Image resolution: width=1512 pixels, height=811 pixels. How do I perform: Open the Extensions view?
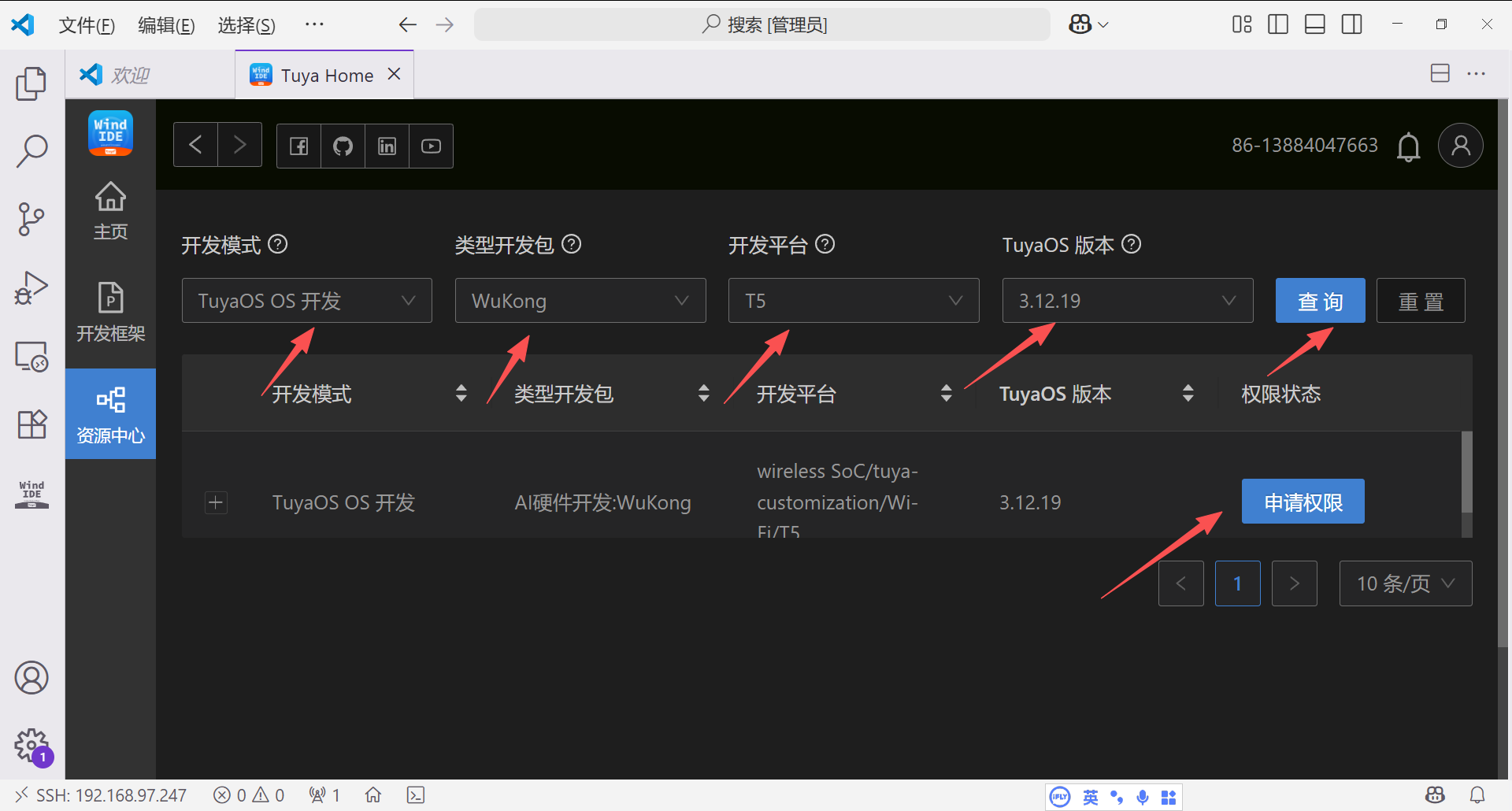(x=31, y=424)
